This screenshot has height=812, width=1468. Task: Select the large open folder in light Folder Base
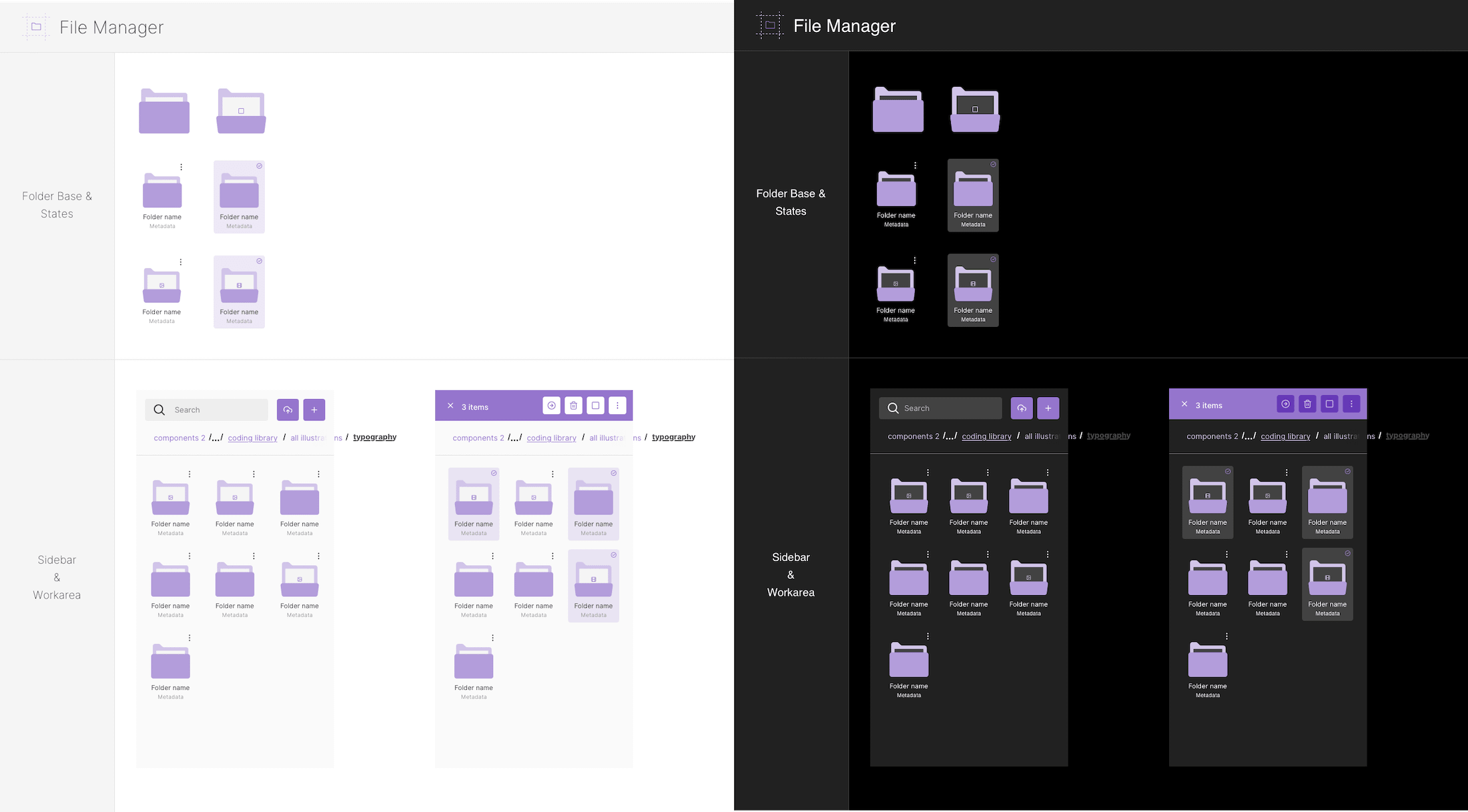pyautogui.click(x=241, y=111)
